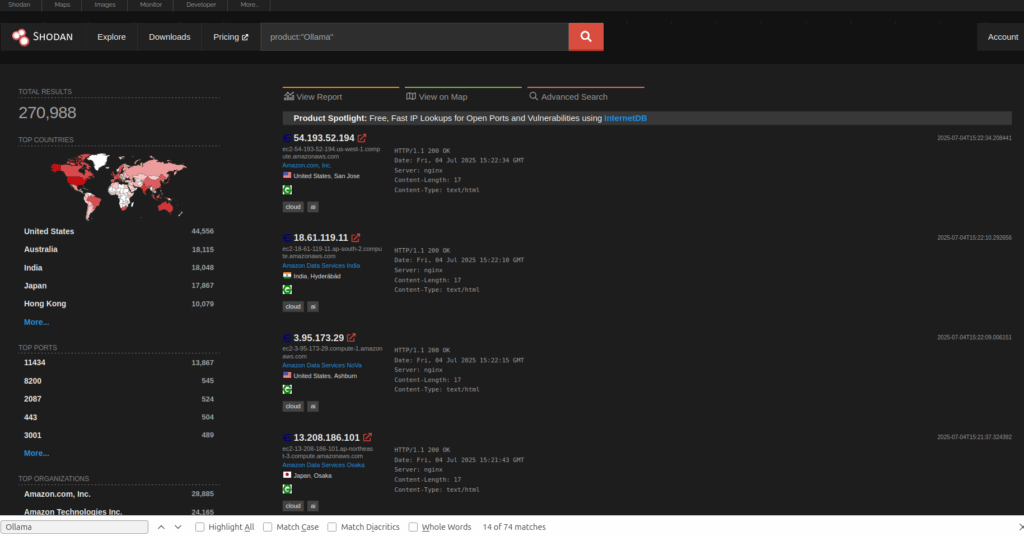Viewport: 1024px width, 536px height.
Task: Close the find bar
Action: coord(1021,527)
